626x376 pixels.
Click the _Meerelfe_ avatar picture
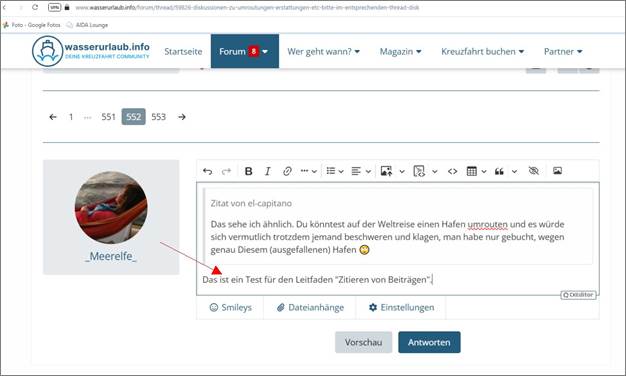click(111, 208)
